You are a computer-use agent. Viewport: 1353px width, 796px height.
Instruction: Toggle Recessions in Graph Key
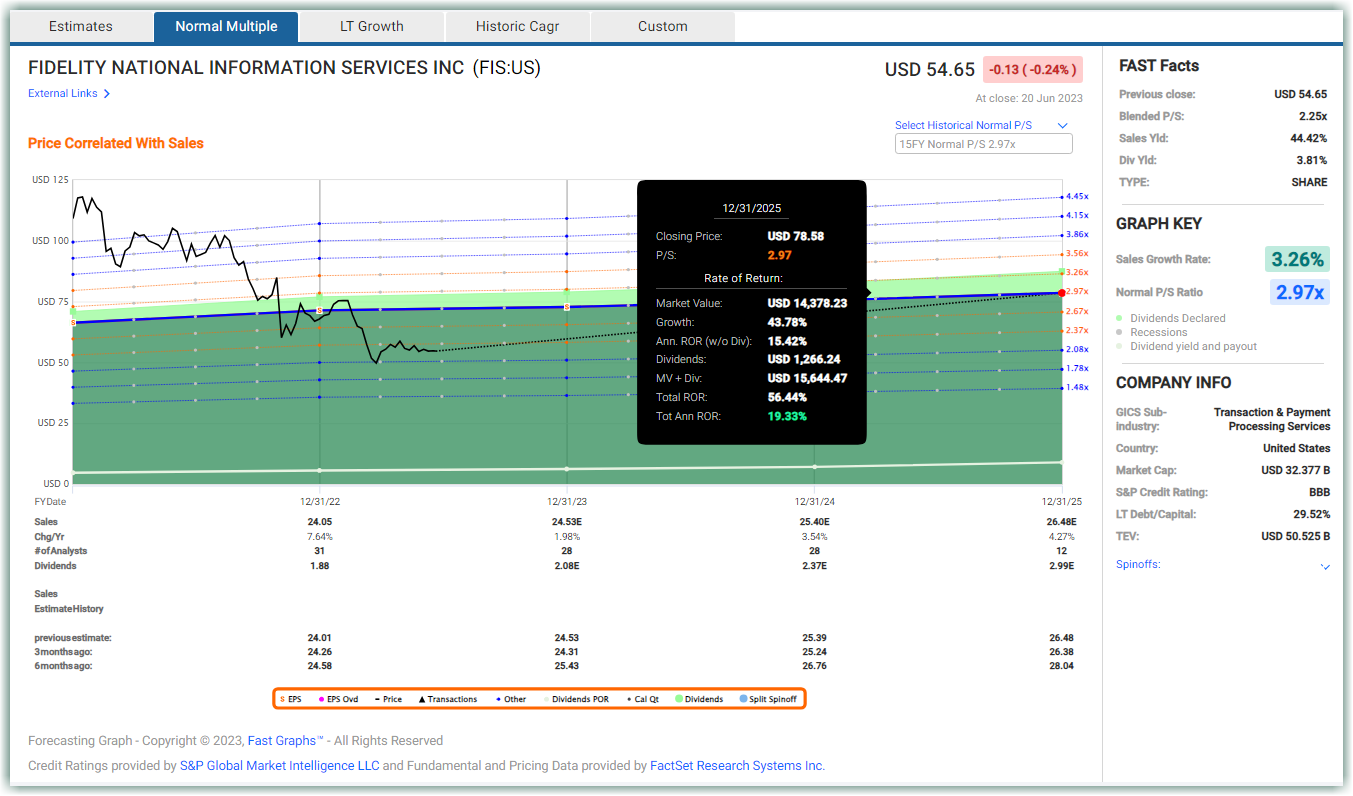pyautogui.click(x=1152, y=332)
